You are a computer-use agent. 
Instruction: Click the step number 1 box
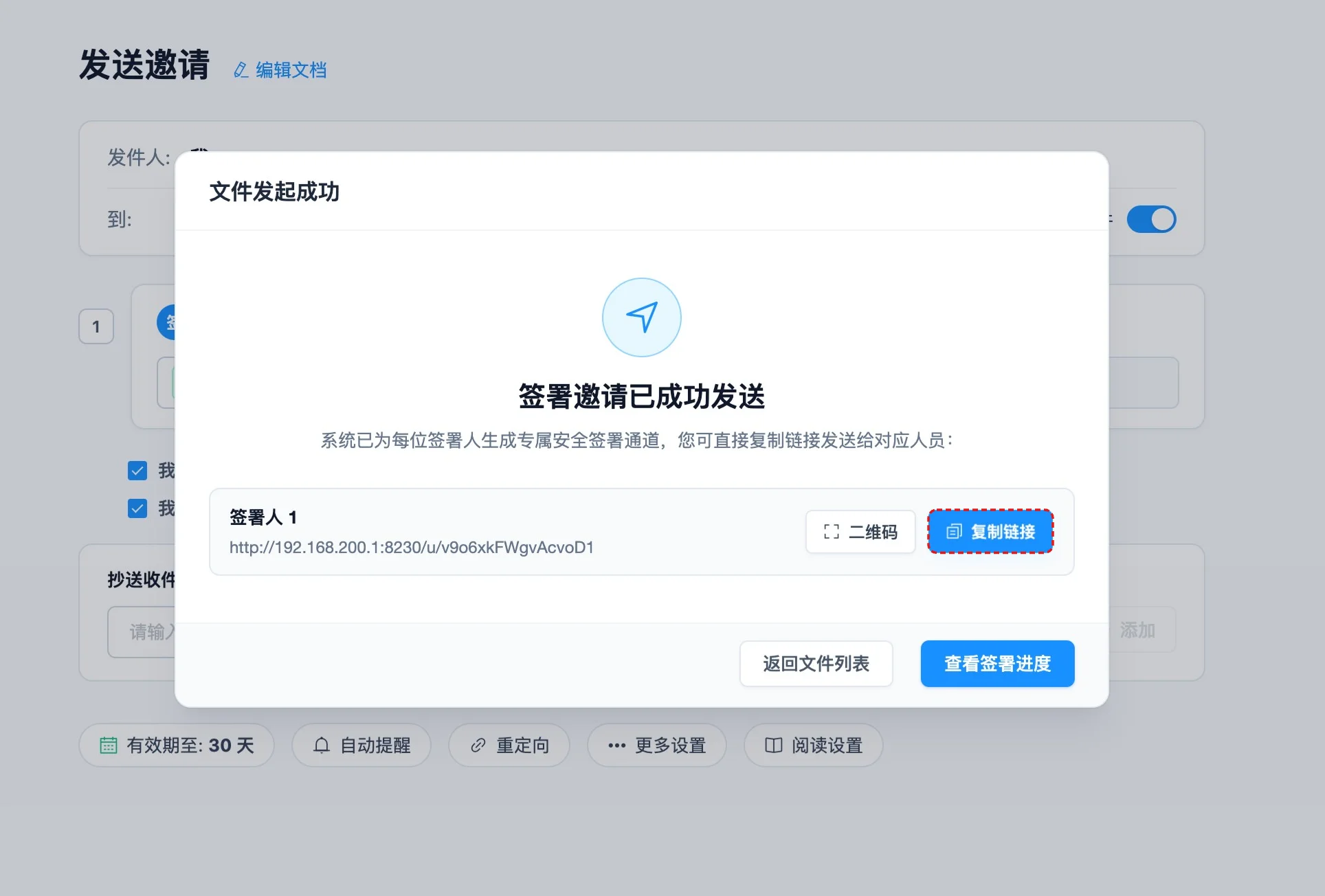point(96,326)
